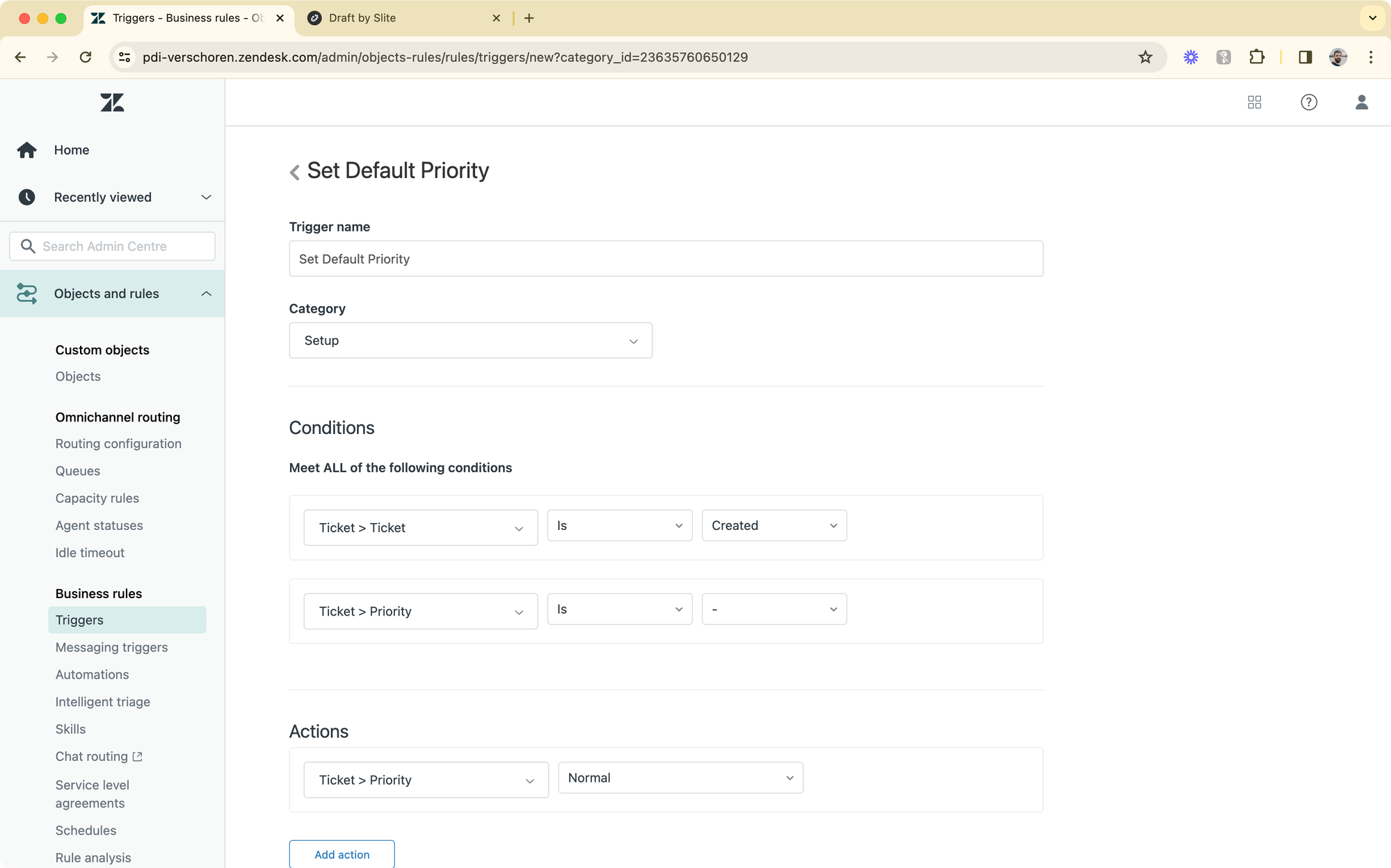Image resolution: width=1391 pixels, height=868 pixels.
Task: Select Automations in the sidebar
Action: (x=92, y=675)
